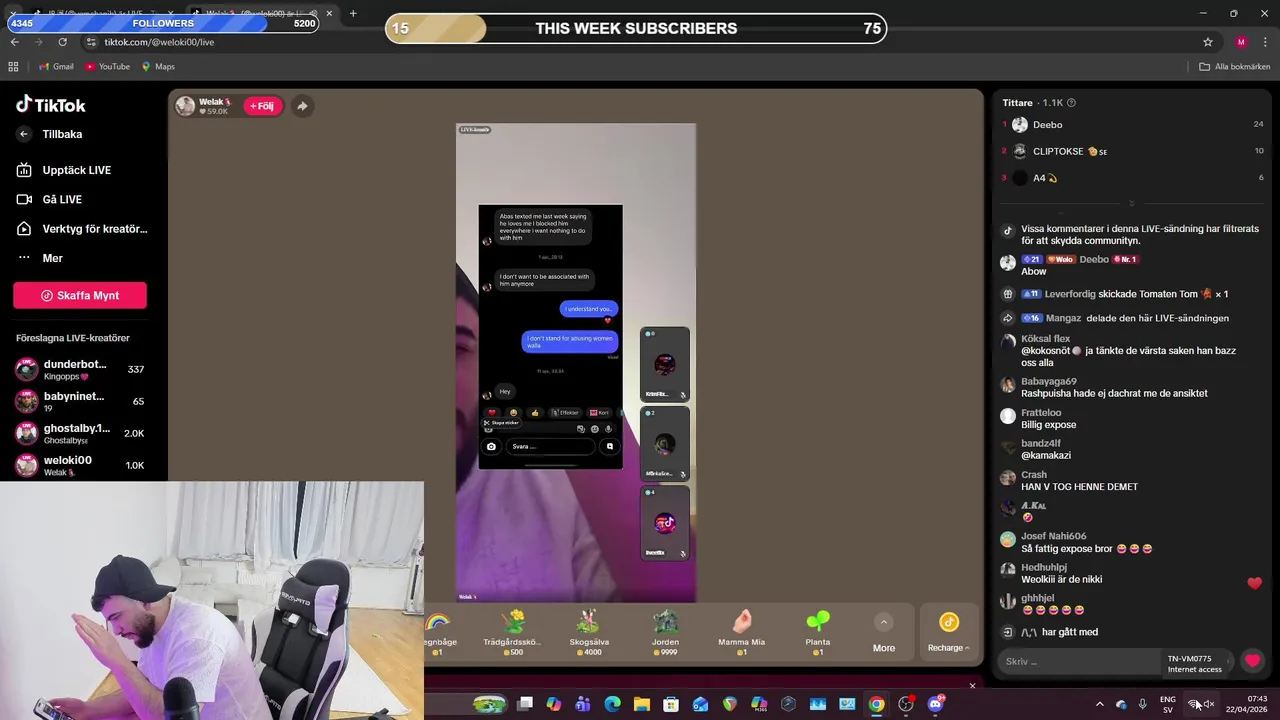
Task: Open the Chrome apps grid
Action: pyautogui.click(x=13, y=67)
